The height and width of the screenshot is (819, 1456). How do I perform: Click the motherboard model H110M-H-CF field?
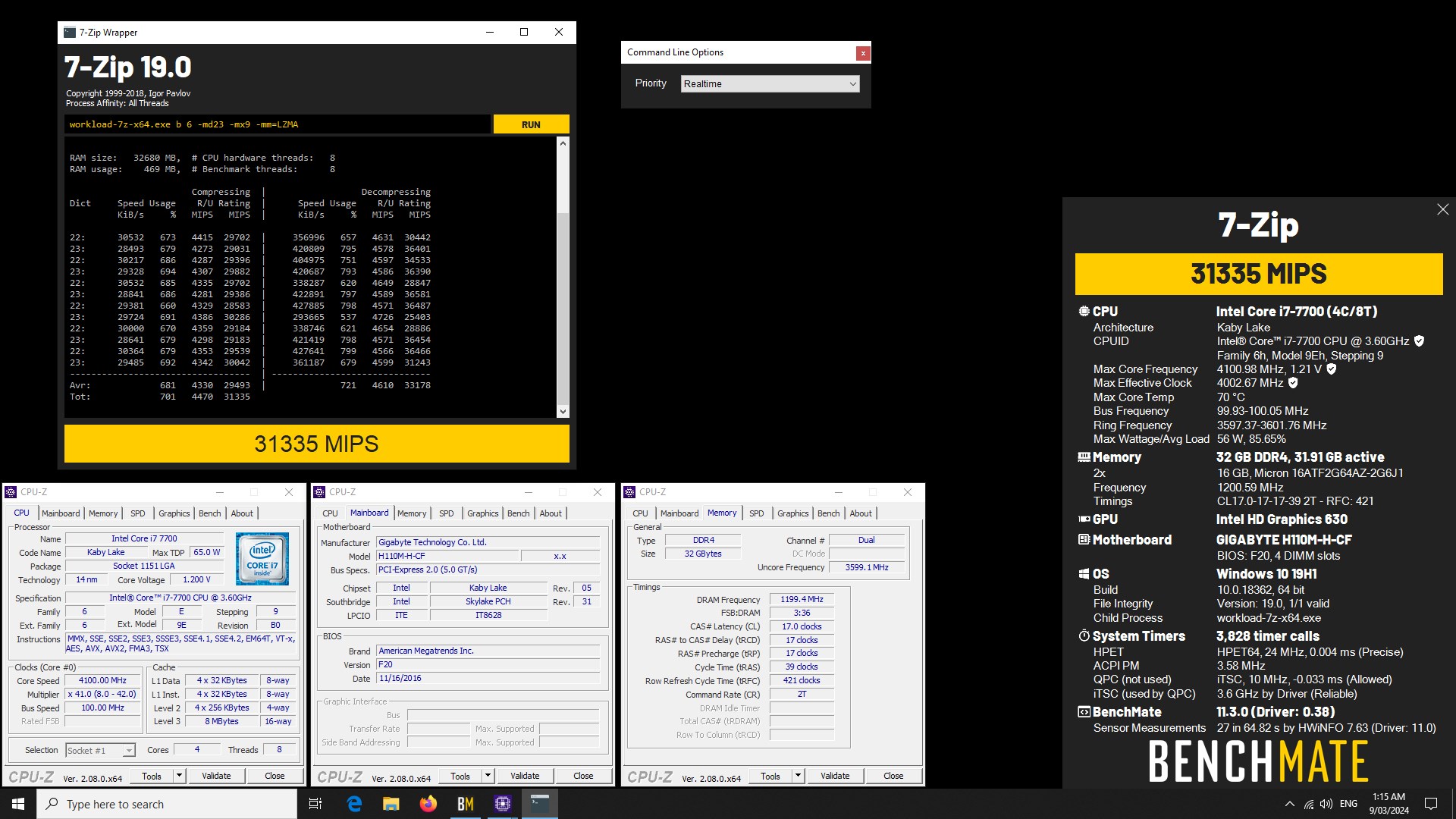(x=447, y=557)
